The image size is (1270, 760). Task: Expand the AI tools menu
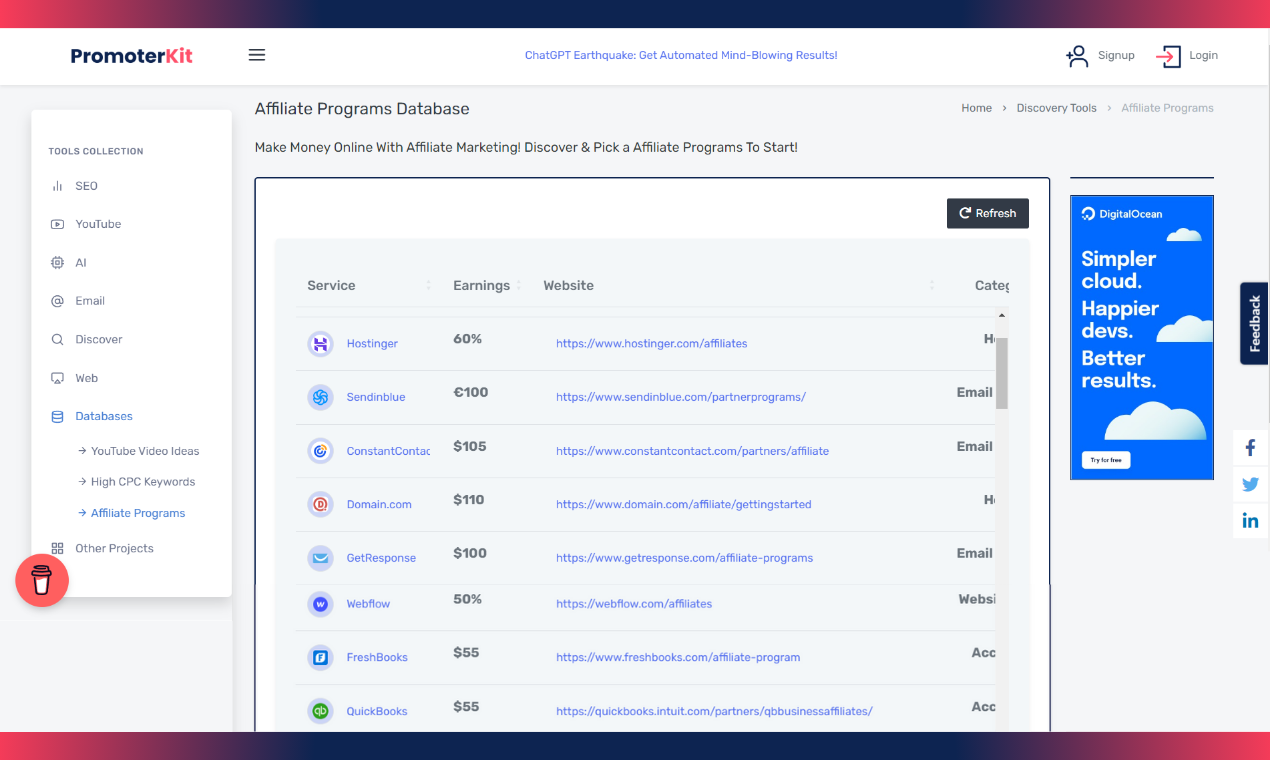click(x=81, y=263)
